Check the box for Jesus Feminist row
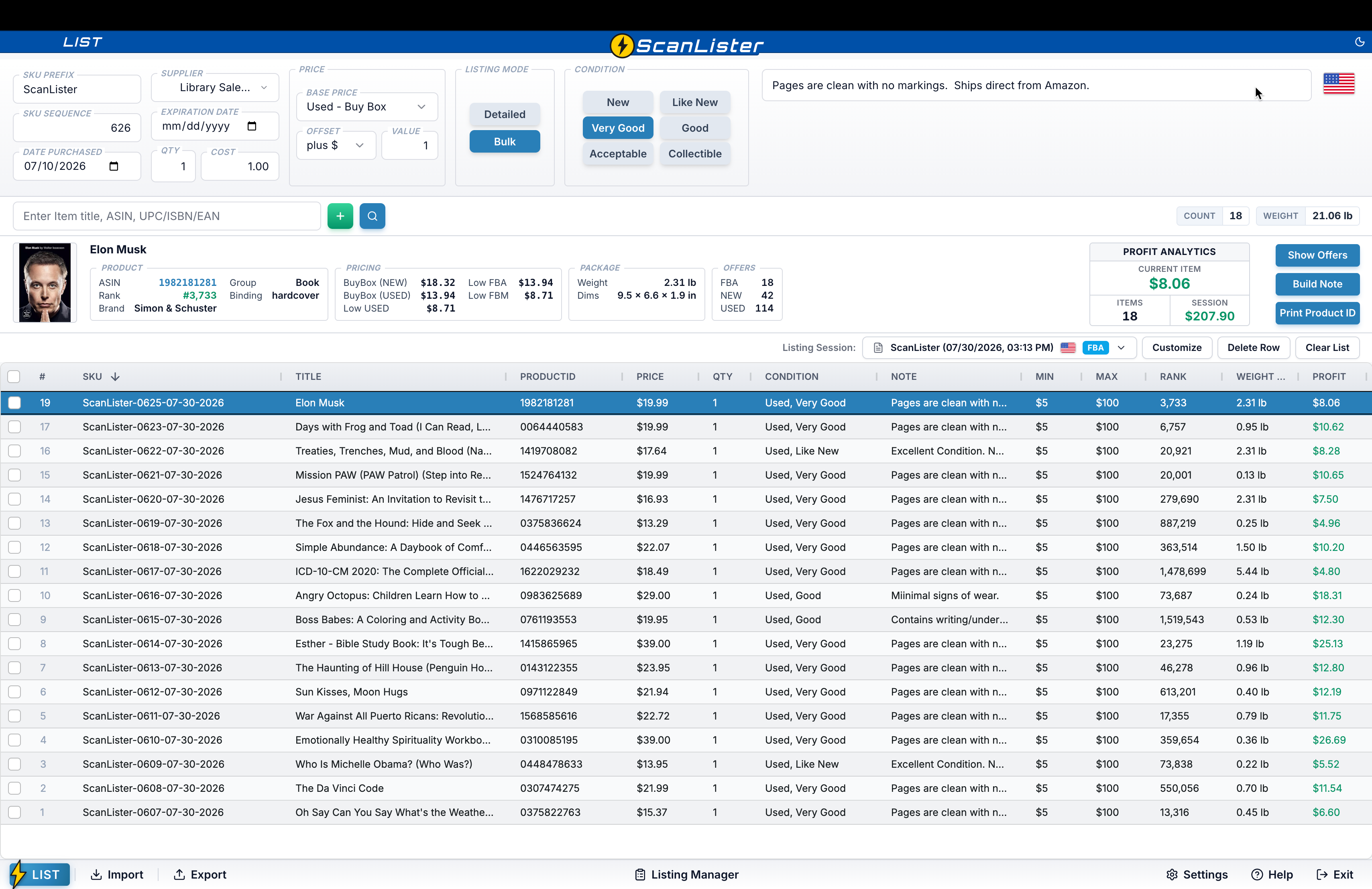Image resolution: width=1372 pixels, height=889 pixels. (x=14, y=499)
